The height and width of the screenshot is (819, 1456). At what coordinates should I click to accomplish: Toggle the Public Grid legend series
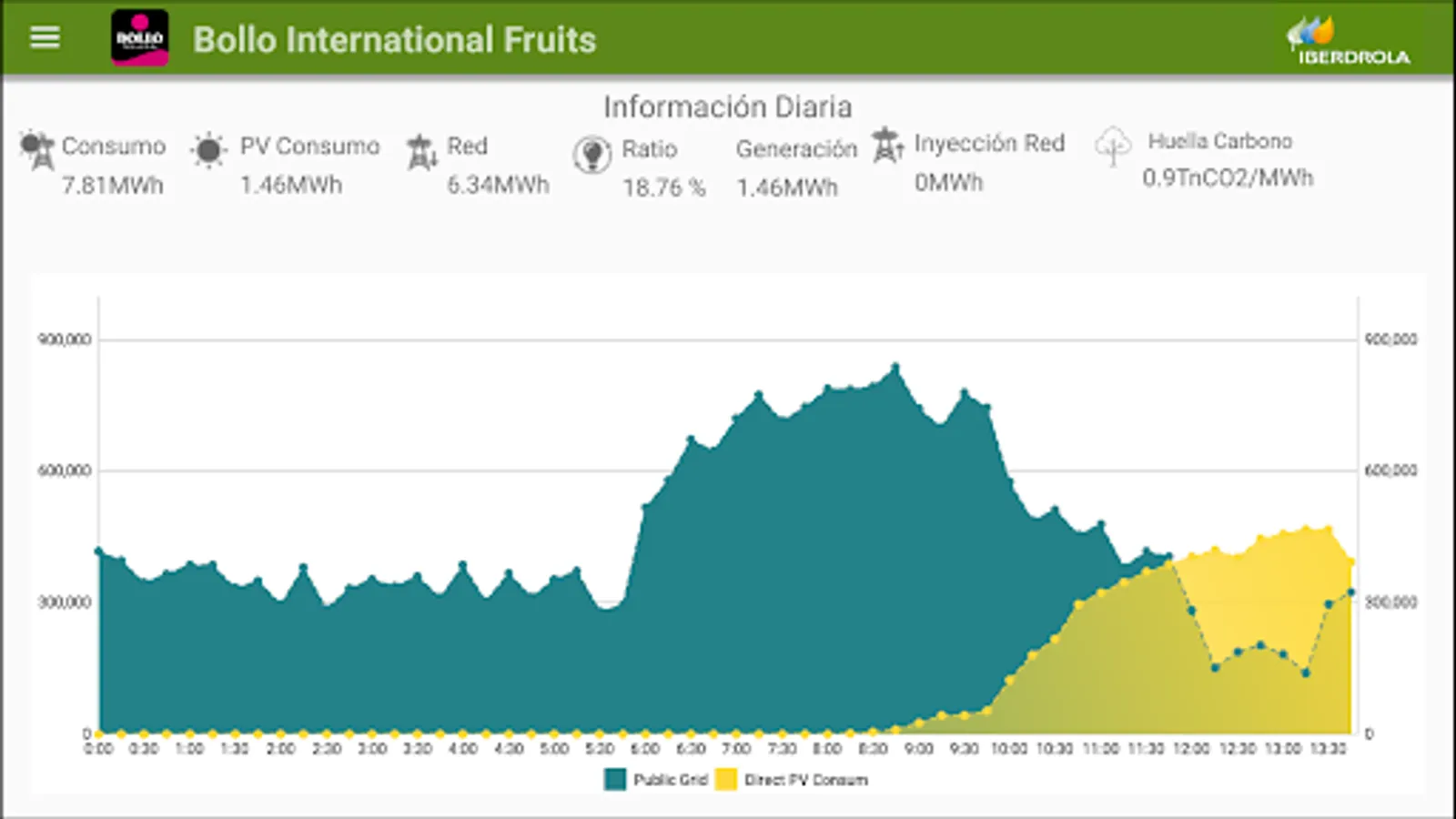point(671,780)
